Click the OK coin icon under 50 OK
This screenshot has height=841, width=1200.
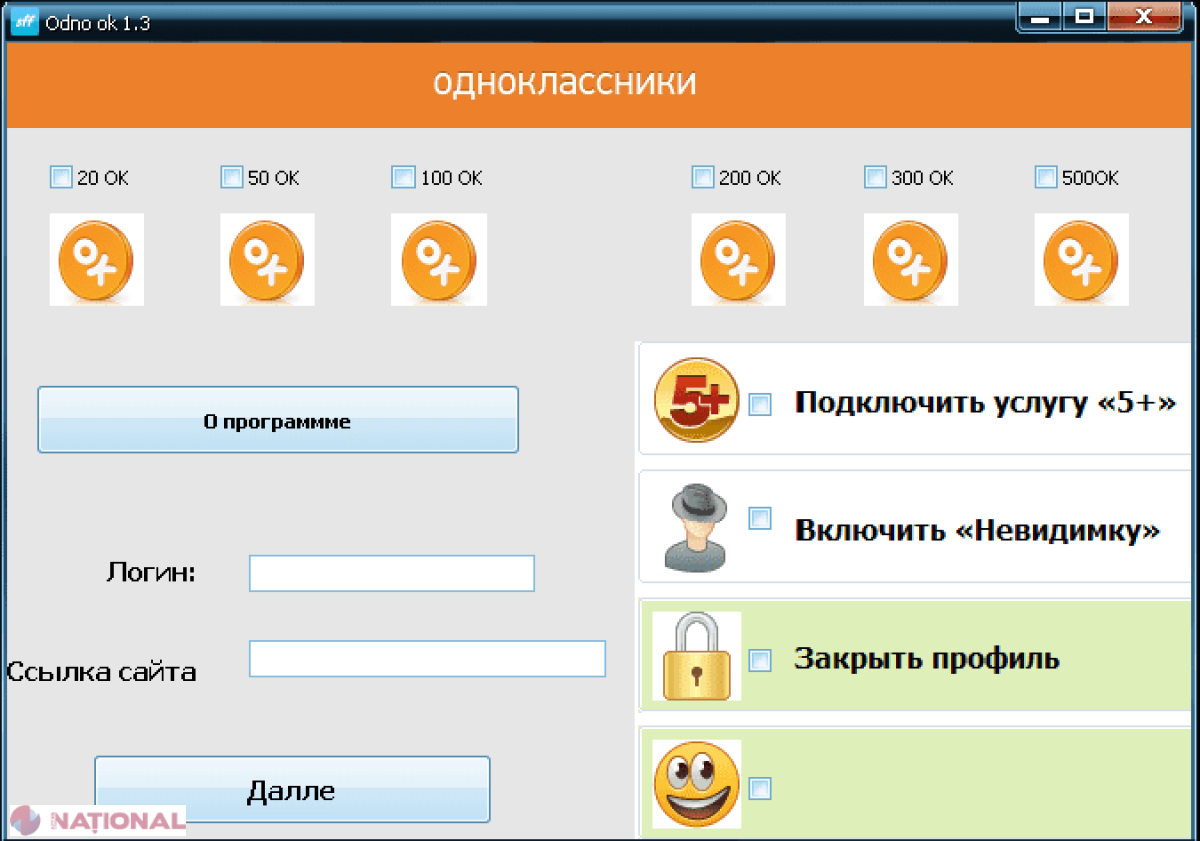(267, 259)
